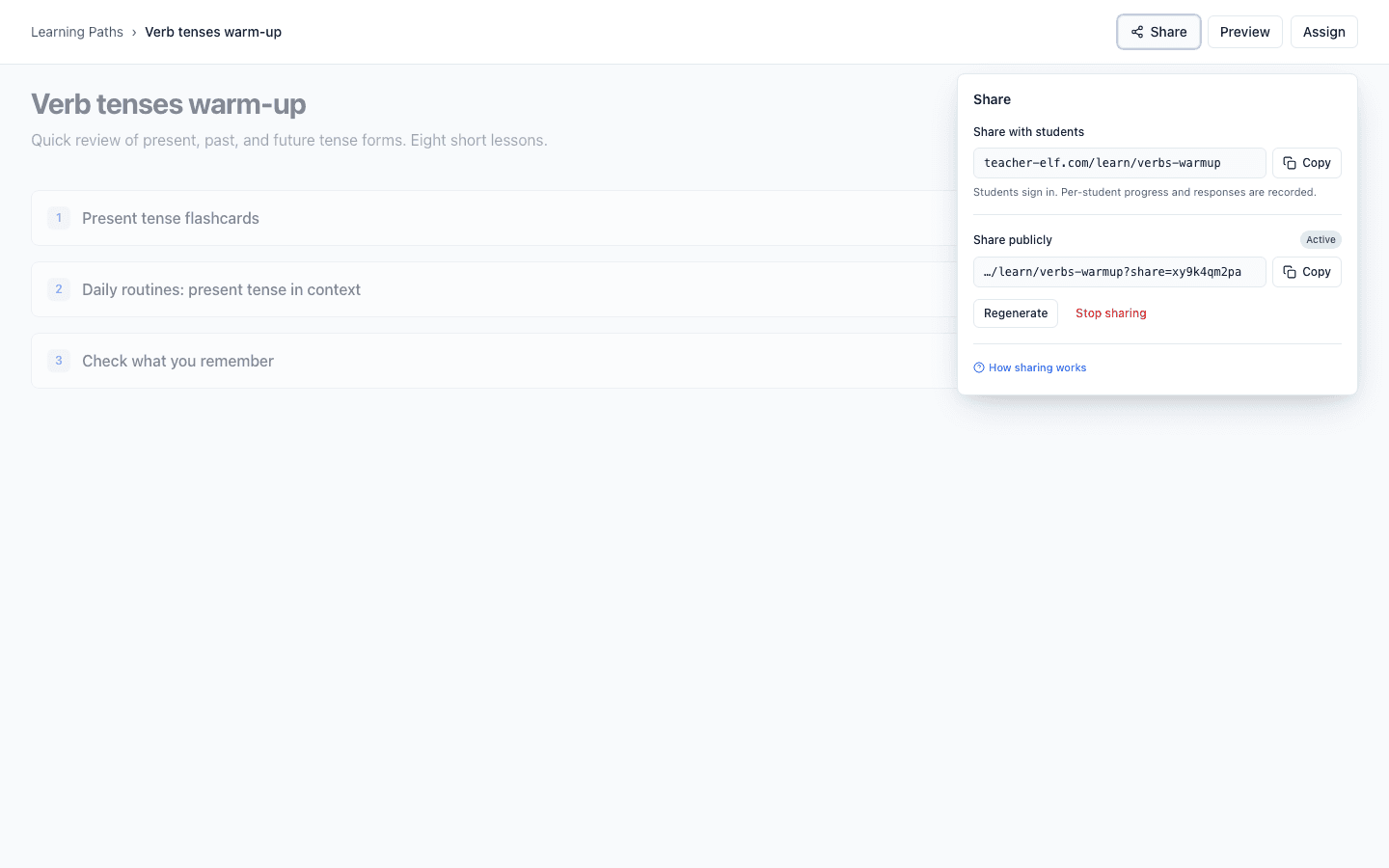Stop sharing the public link
The width and height of the screenshot is (1389, 868).
[1110, 313]
